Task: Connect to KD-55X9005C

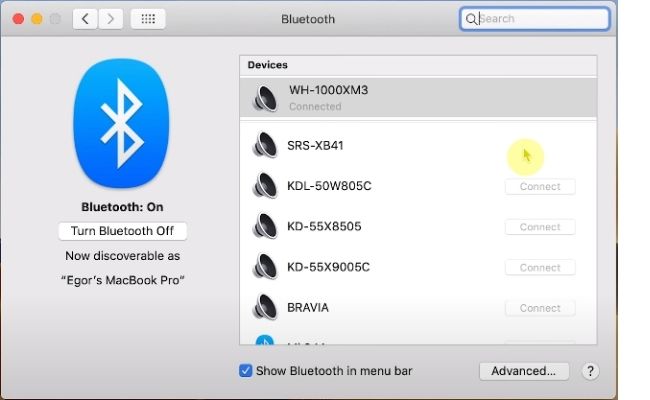Action: [540, 268]
